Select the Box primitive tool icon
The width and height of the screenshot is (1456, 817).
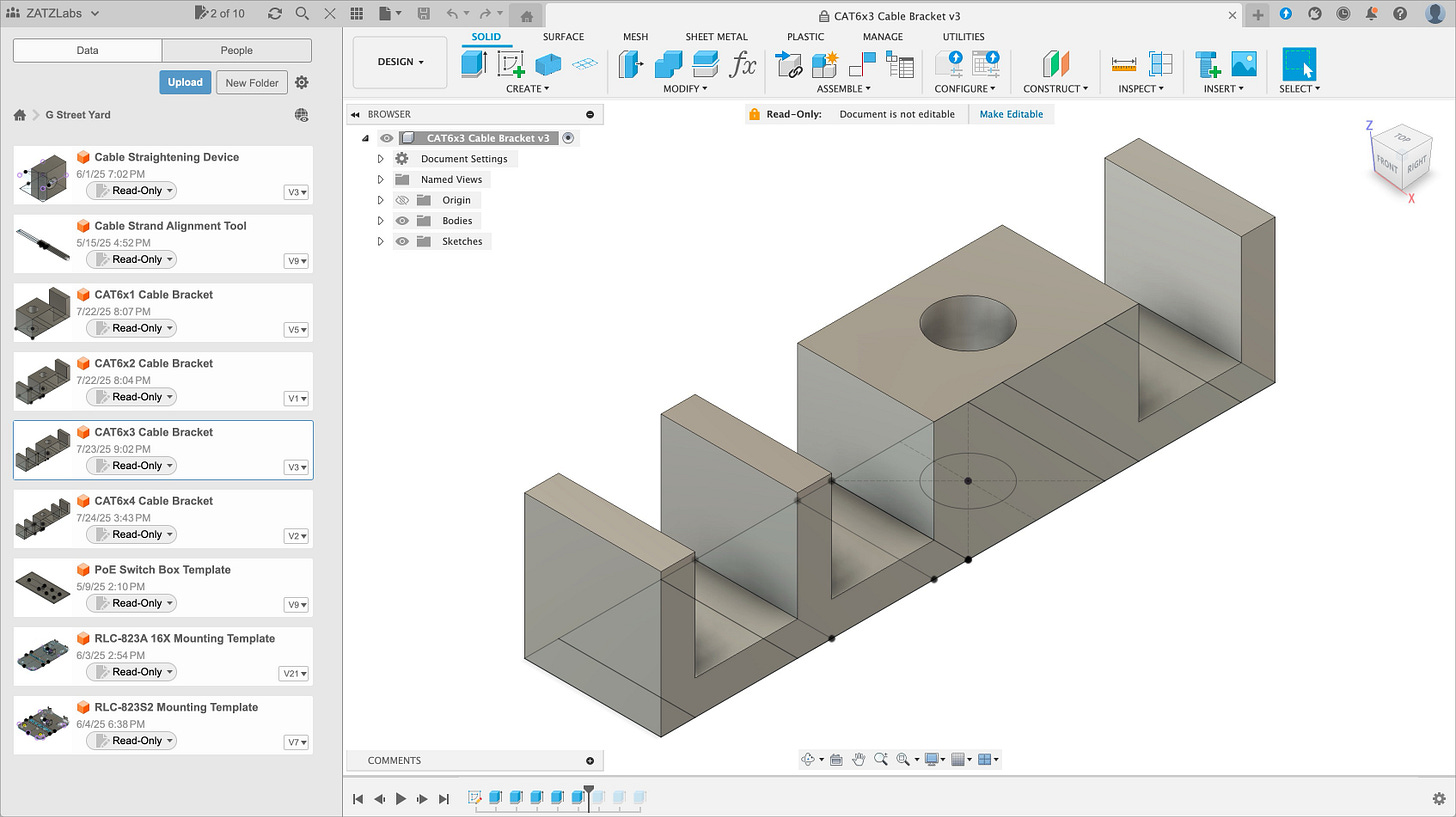549,64
